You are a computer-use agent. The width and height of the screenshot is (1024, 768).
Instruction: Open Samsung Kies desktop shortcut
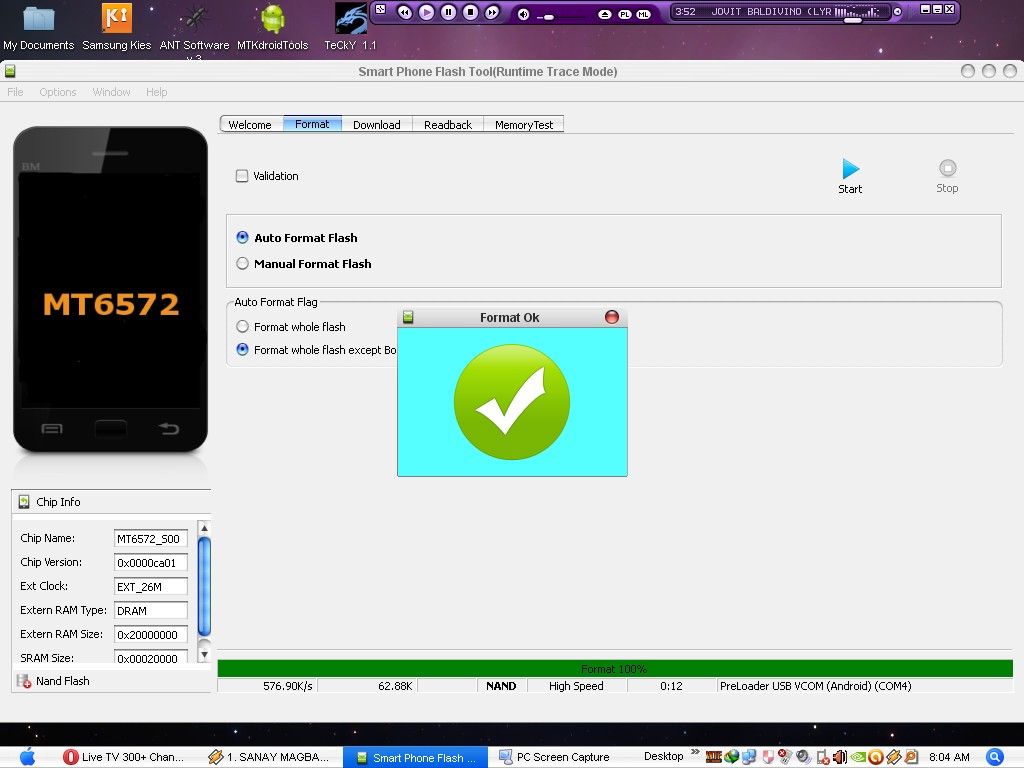click(117, 20)
